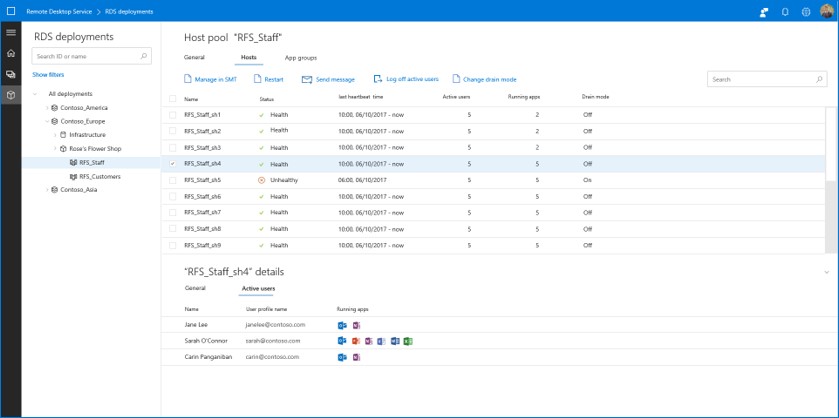The width and height of the screenshot is (839, 418).
Task: Uncheck the box for RFS_Staff_sh4
Action: click(x=172, y=164)
